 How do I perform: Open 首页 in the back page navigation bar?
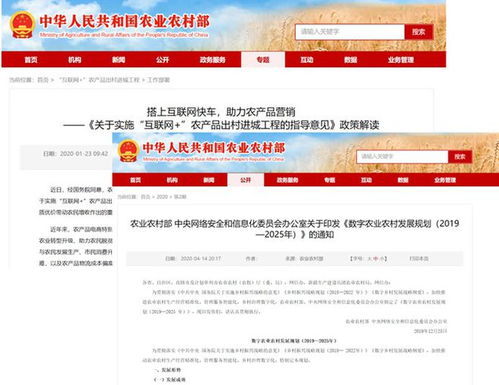(31, 60)
